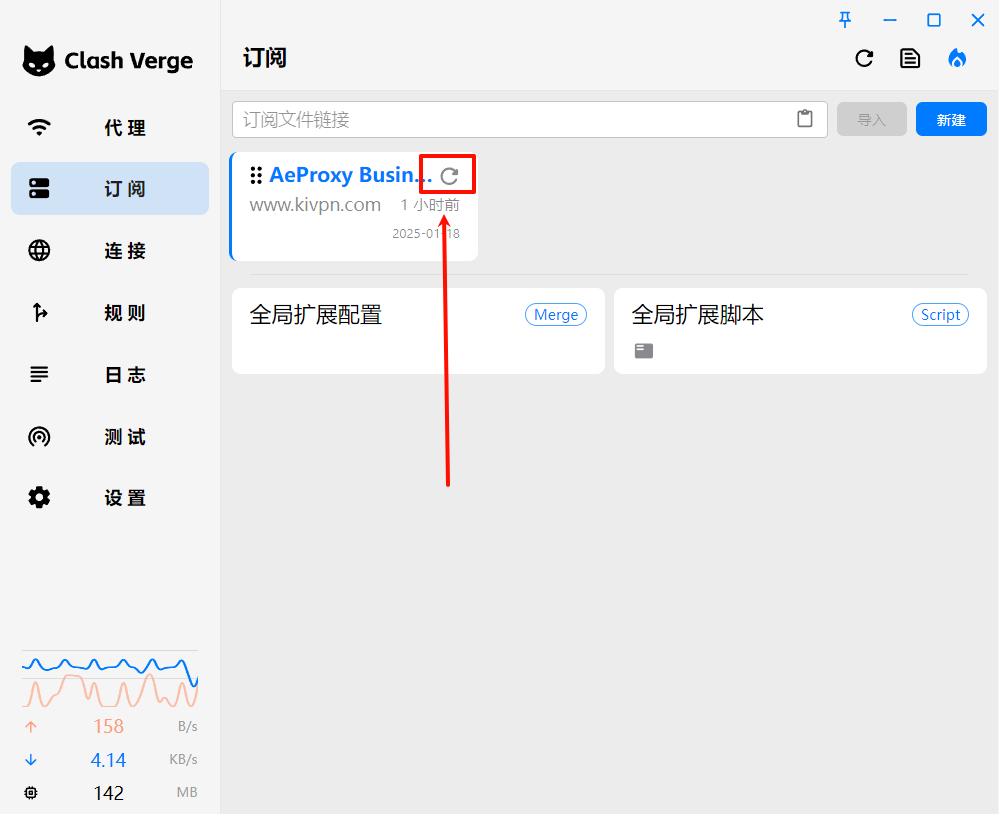Click the Clash Verge cat logo
Viewport: 999px width, 814px height.
click(x=38, y=61)
